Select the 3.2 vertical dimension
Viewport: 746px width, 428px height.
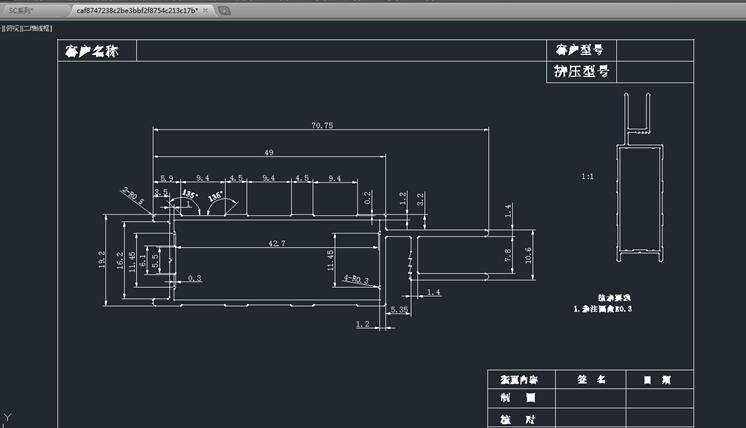[420, 199]
